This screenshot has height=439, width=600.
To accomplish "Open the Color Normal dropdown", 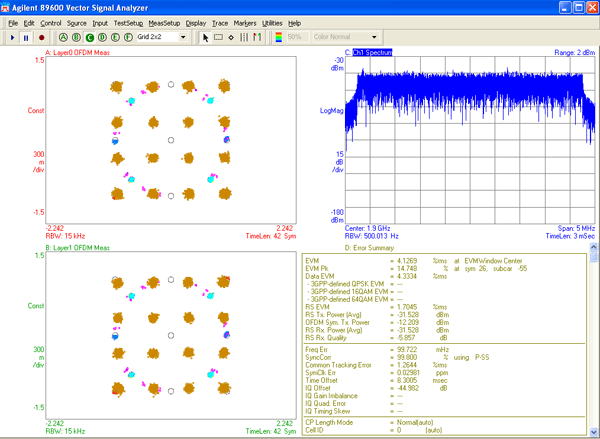I will (x=374, y=37).
